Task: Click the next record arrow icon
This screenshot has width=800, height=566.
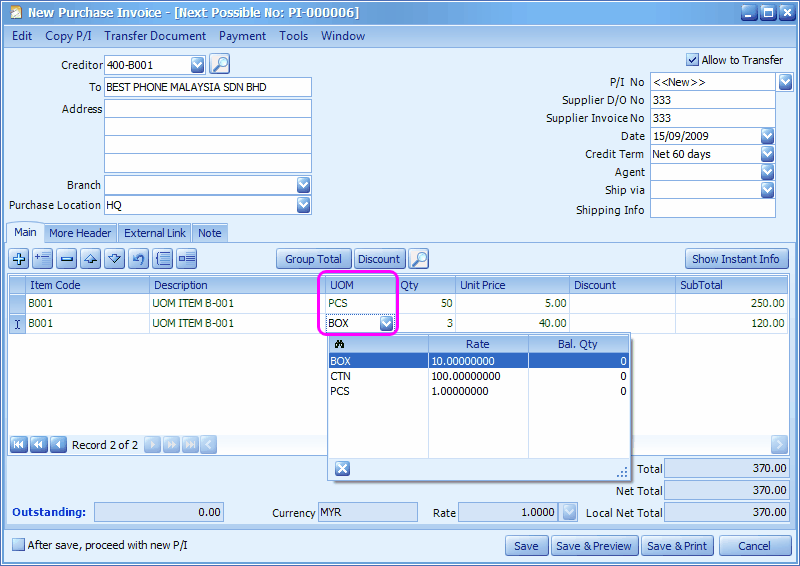Action: click(x=153, y=445)
